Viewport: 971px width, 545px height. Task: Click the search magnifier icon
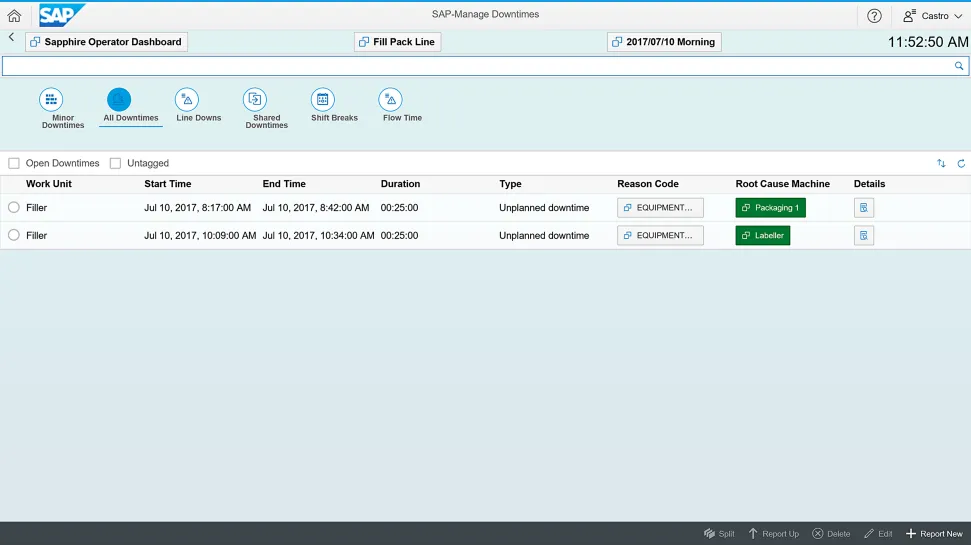[x=959, y=66]
